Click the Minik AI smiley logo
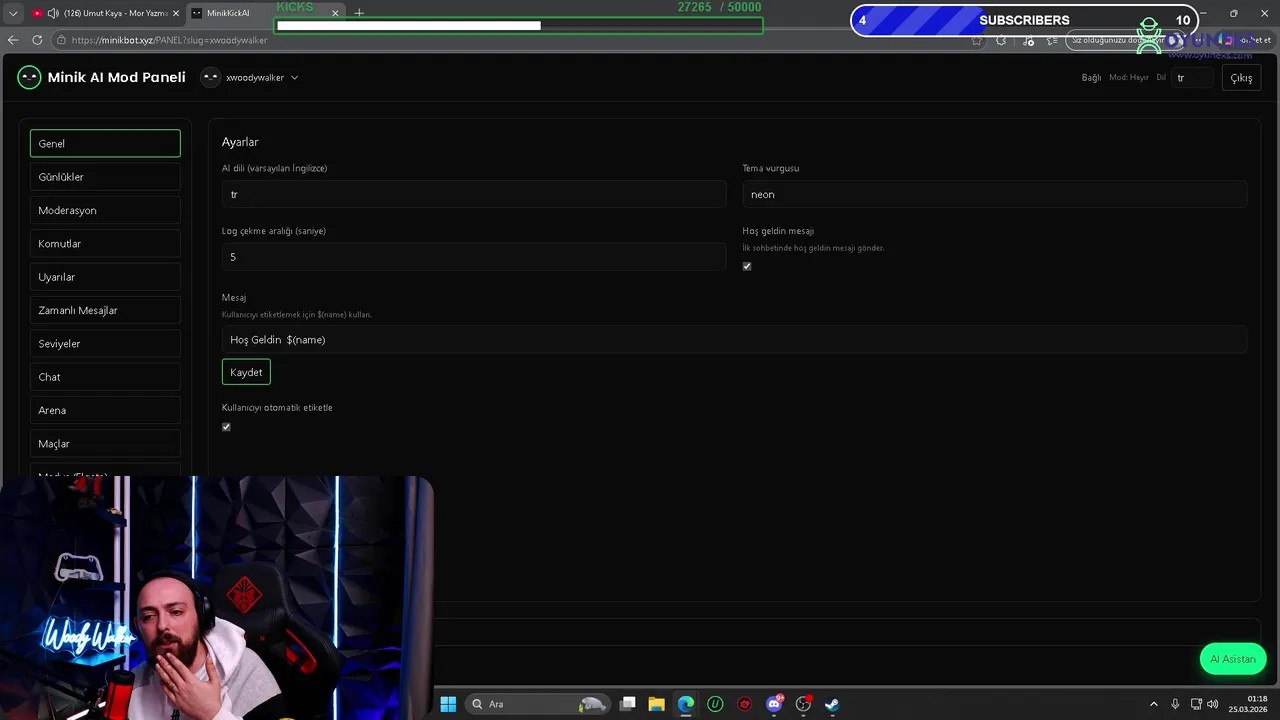 tap(29, 77)
